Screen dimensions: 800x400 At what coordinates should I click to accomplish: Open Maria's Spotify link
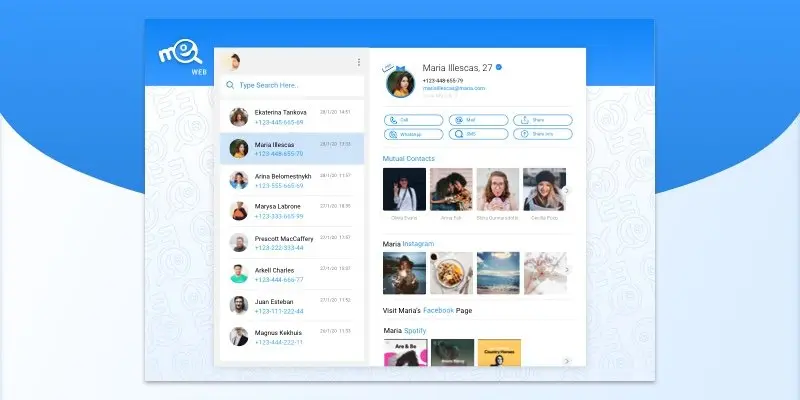[415, 331]
